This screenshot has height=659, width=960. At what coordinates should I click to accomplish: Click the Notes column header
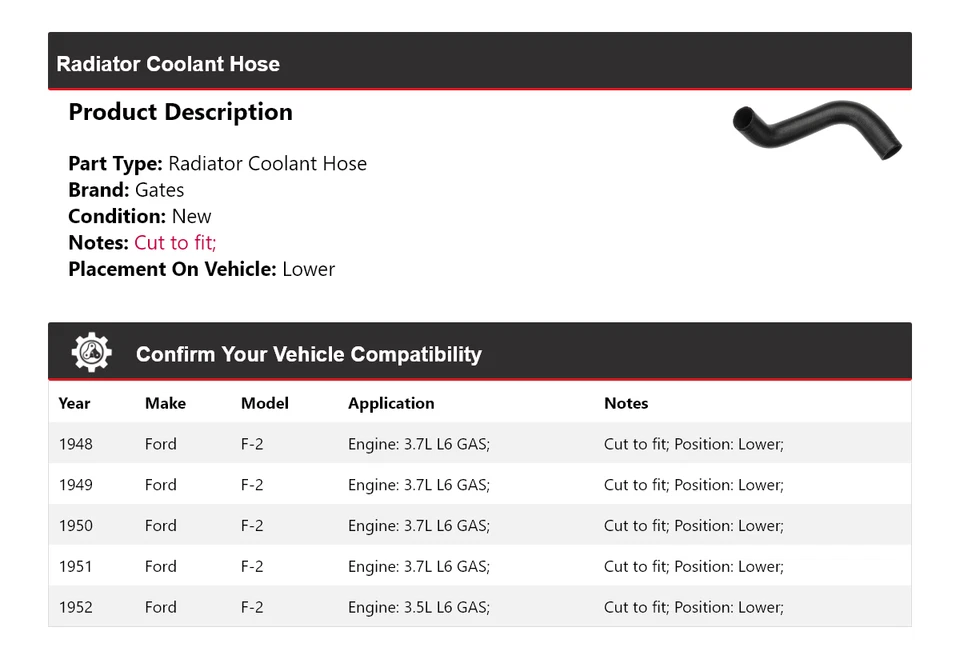626,403
